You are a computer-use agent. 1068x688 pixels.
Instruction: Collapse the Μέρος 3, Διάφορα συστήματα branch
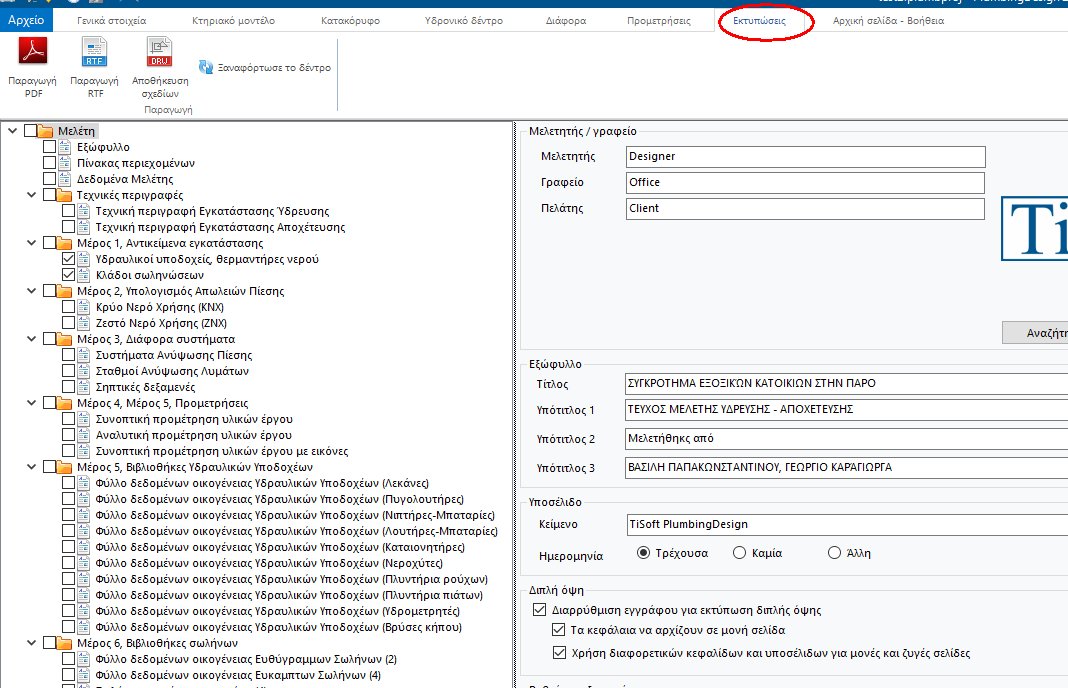30,339
